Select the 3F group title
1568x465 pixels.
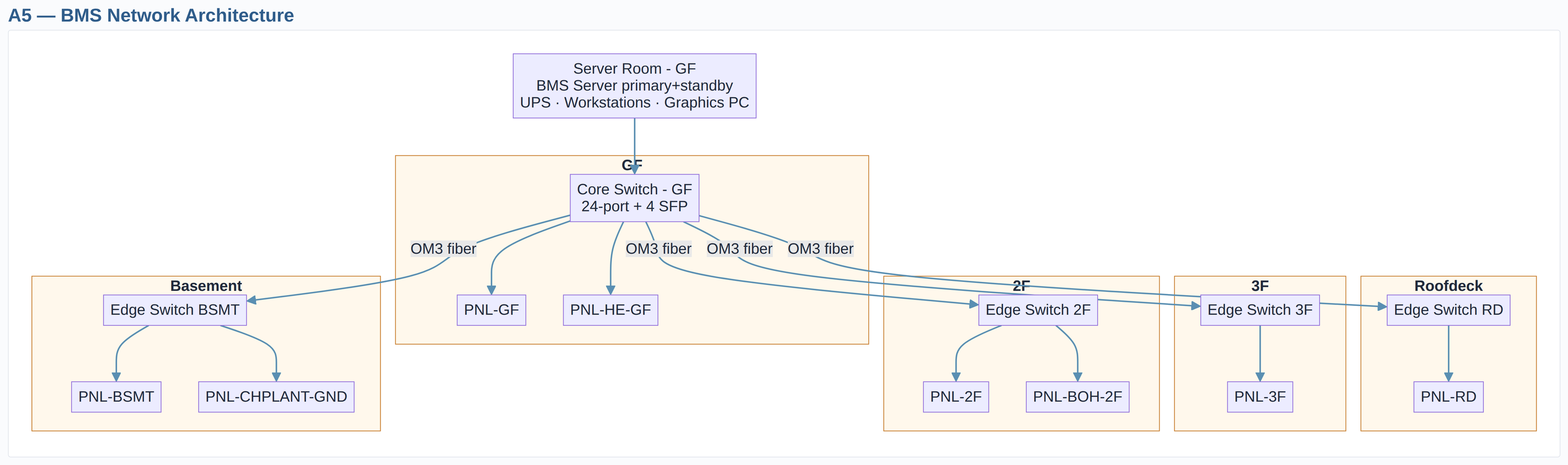1260,286
